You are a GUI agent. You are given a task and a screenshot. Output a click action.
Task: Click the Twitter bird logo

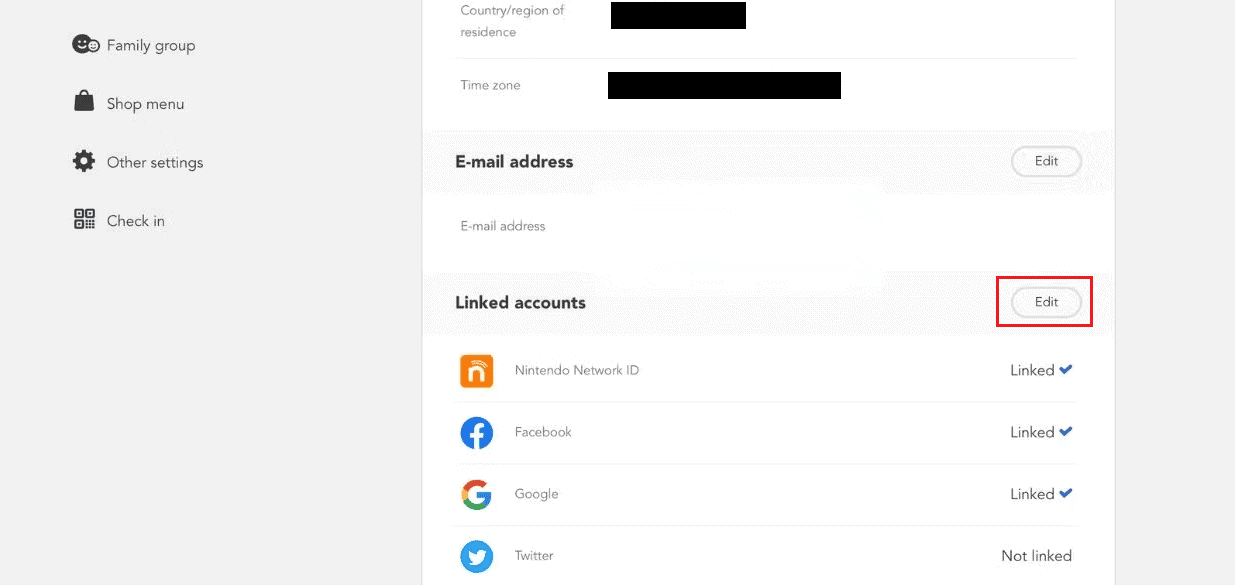click(477, 556)
